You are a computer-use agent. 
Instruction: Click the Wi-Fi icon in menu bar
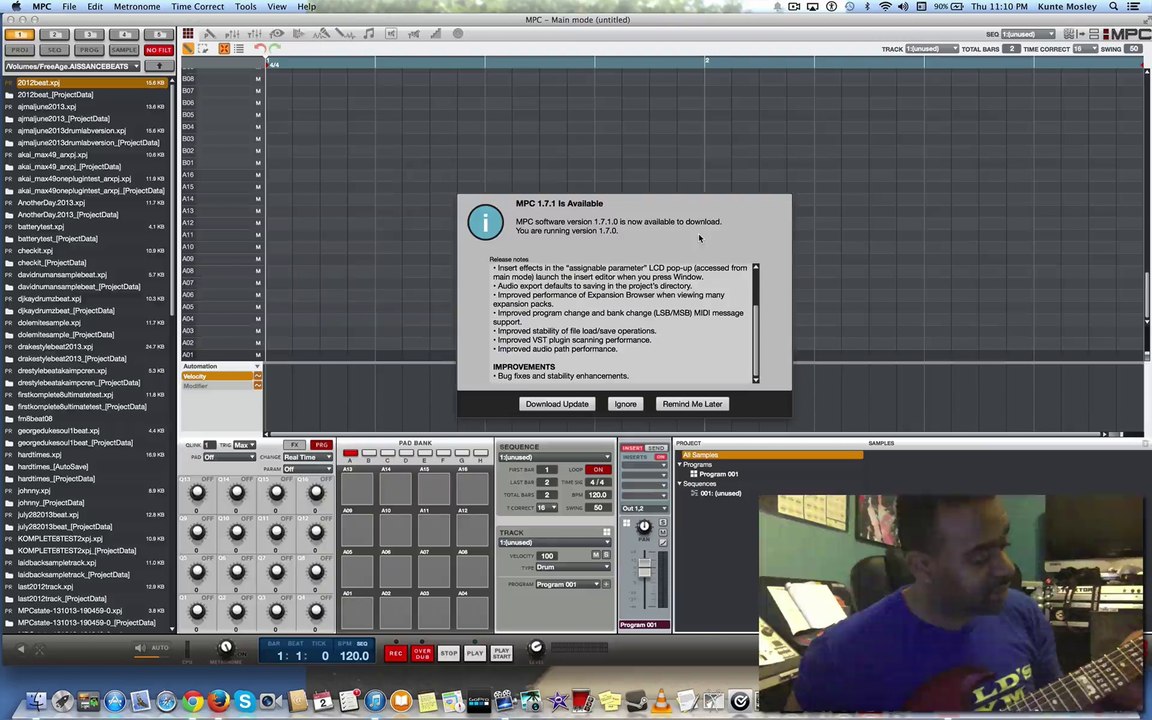tap(885, 7)
